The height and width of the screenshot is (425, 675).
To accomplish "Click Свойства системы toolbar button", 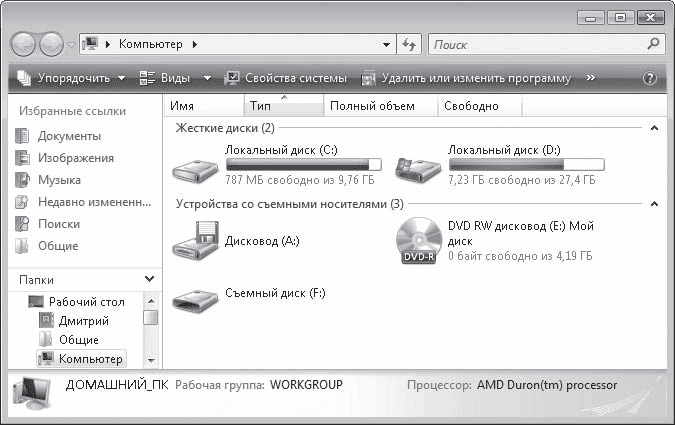I will pyautogui.click(x=286, y=78).
